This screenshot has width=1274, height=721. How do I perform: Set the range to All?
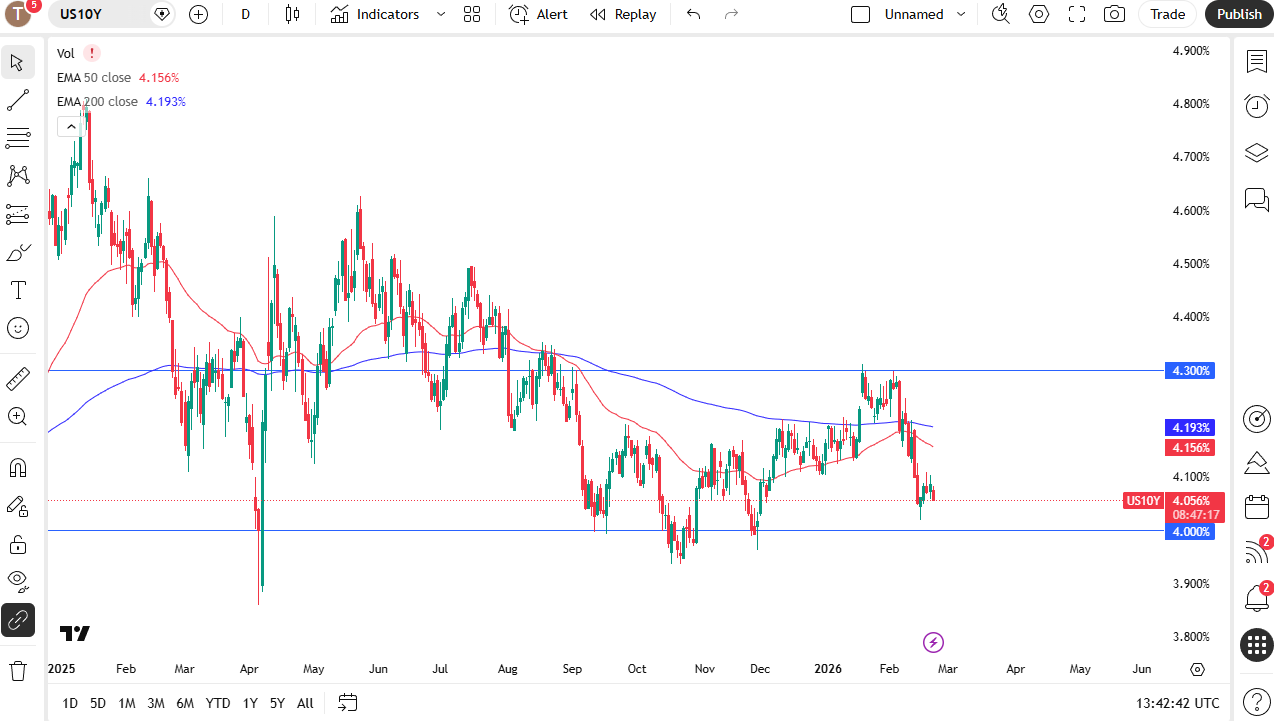305,703
